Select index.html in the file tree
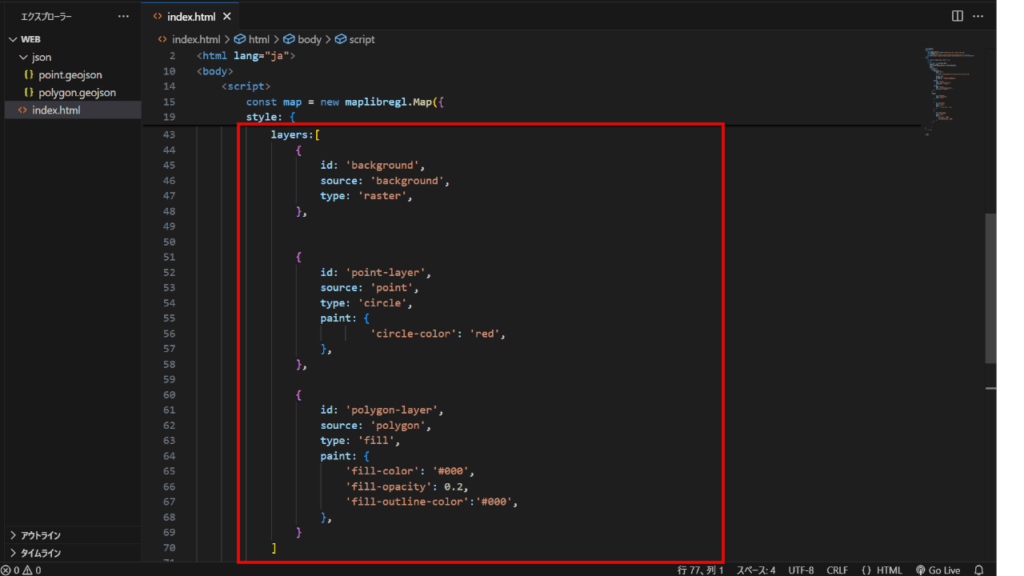 (55, 110)
